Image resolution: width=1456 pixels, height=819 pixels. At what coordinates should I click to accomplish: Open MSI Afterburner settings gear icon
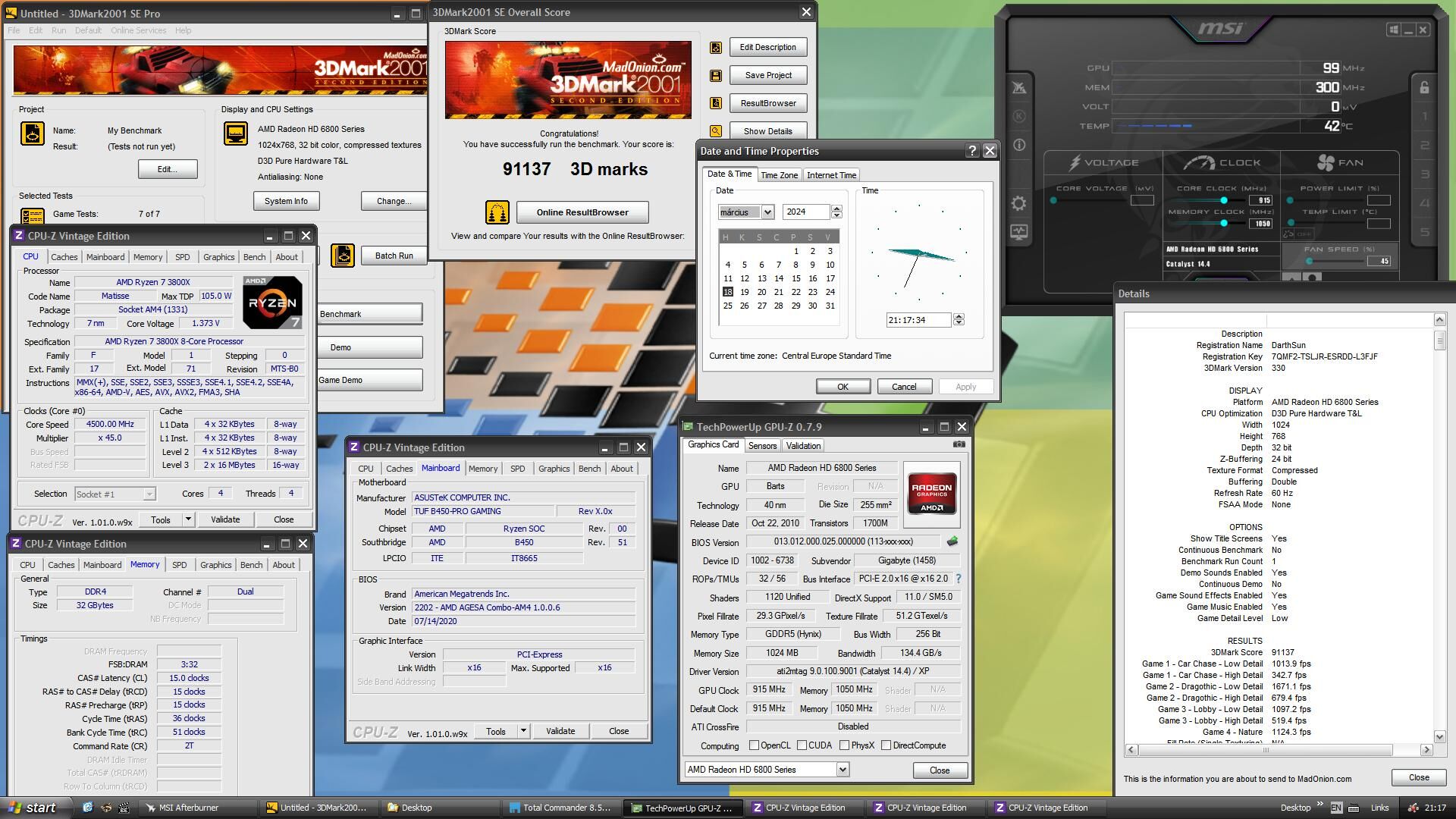(1018, 203)
